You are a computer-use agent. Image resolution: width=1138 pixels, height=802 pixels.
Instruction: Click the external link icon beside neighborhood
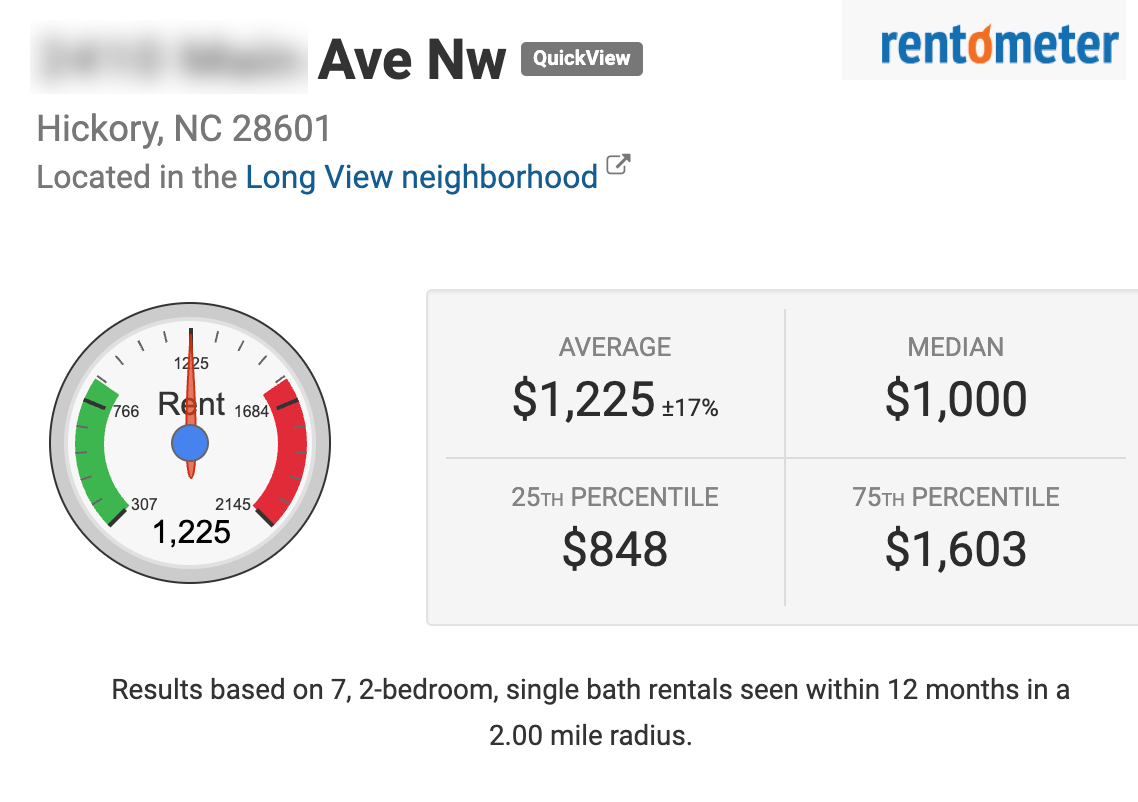(x=619, y=165)
